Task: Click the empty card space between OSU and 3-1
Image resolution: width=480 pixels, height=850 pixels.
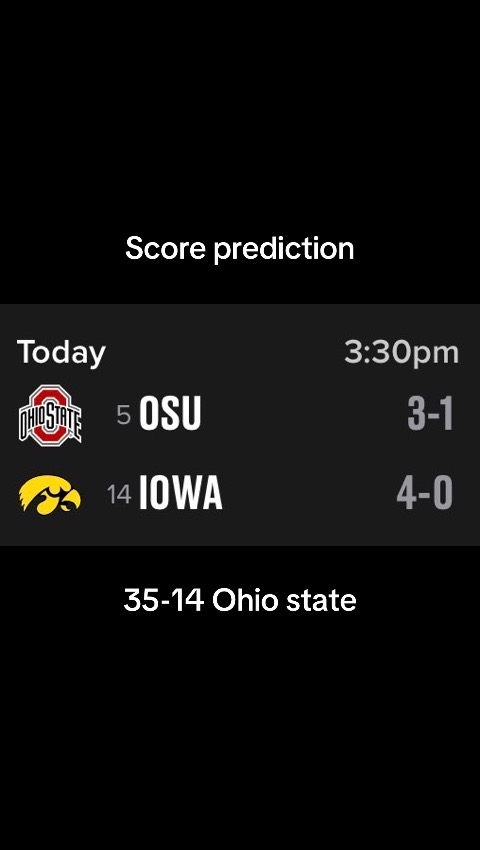Action: point(304,415)
